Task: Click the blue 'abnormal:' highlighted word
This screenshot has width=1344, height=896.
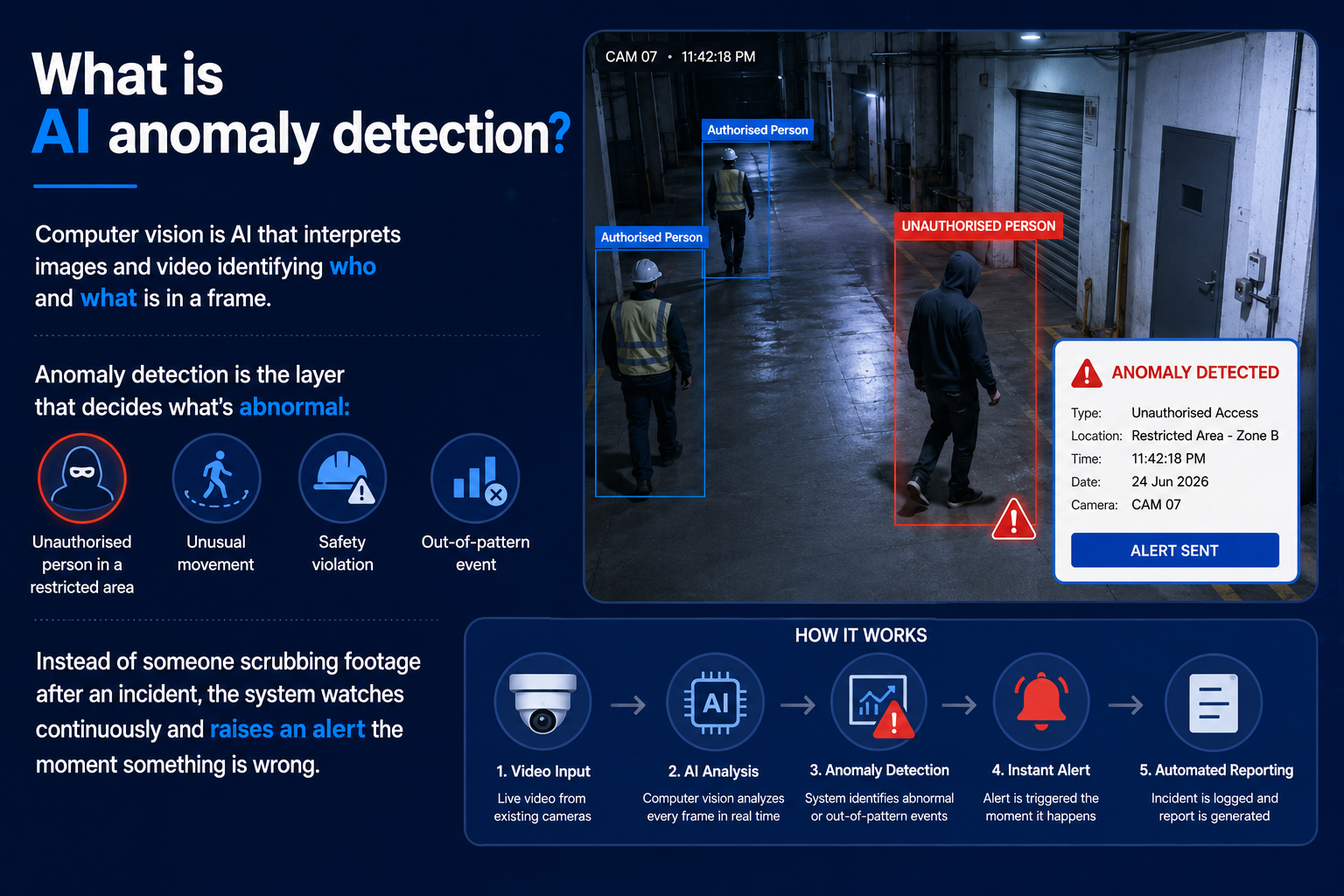Action: 295,407
